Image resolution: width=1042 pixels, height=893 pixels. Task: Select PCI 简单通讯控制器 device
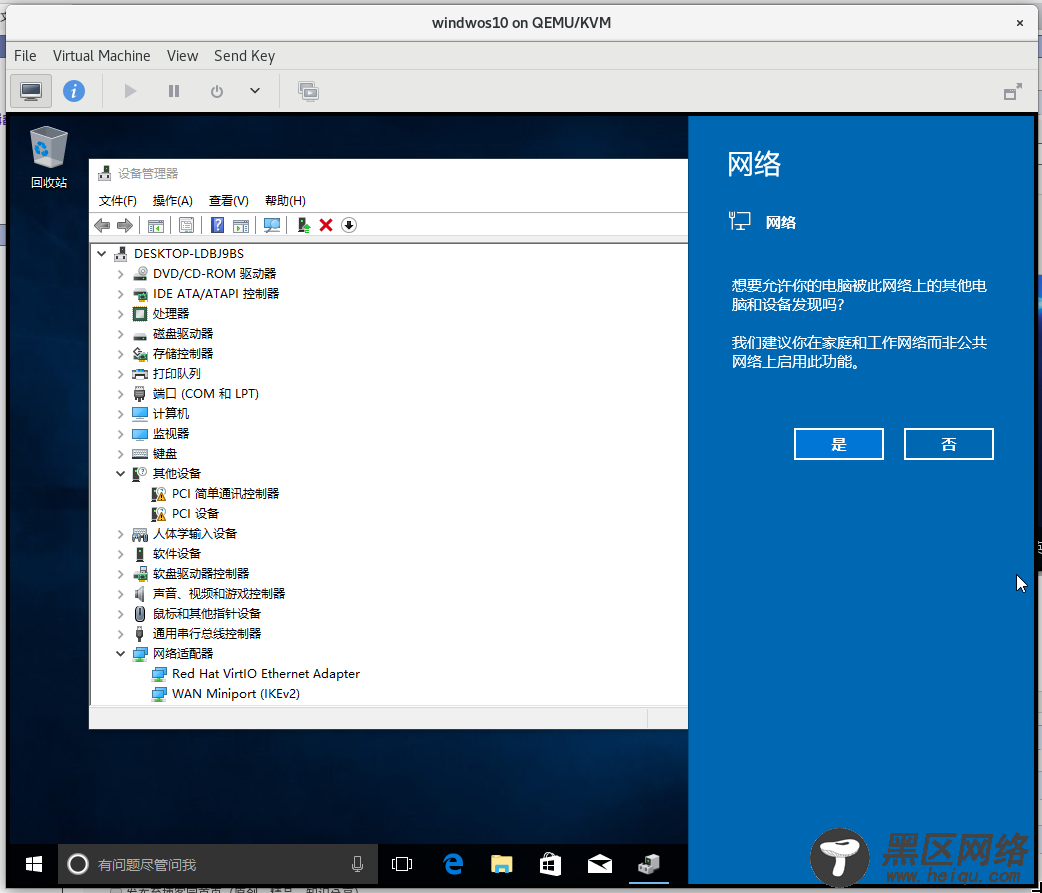click(225, 494)
